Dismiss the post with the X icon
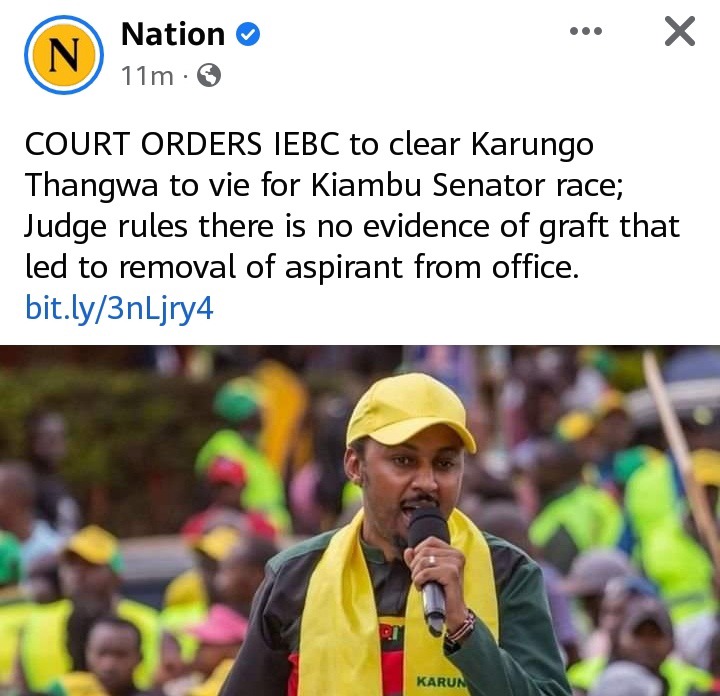Image resolution: width=720 pixels, height=696 pixels. click(680, 31)
